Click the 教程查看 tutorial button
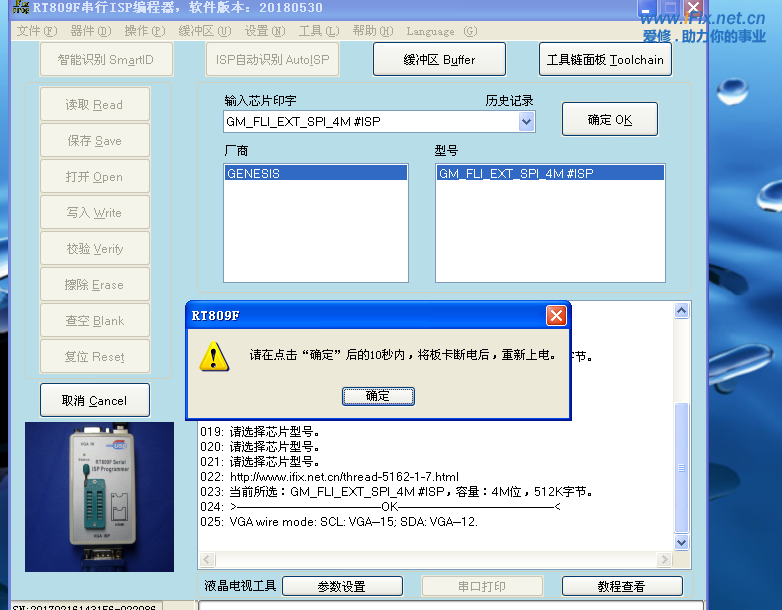 tap(621, 586)
